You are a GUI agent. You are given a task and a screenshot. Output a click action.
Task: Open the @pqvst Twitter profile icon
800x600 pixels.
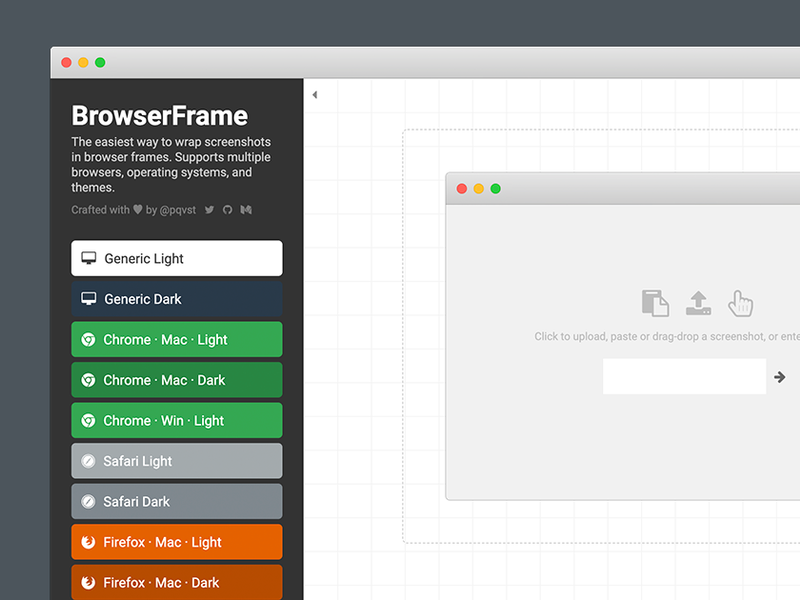tap(210, 210)
